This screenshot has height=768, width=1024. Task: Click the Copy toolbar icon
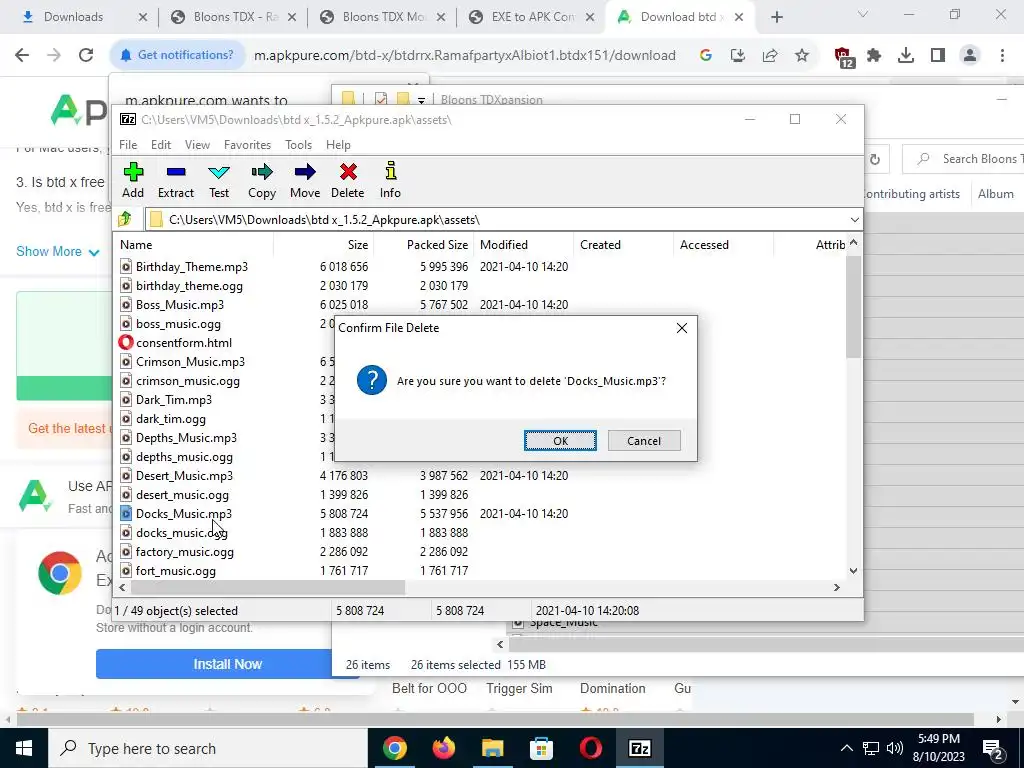click(262, 172)
